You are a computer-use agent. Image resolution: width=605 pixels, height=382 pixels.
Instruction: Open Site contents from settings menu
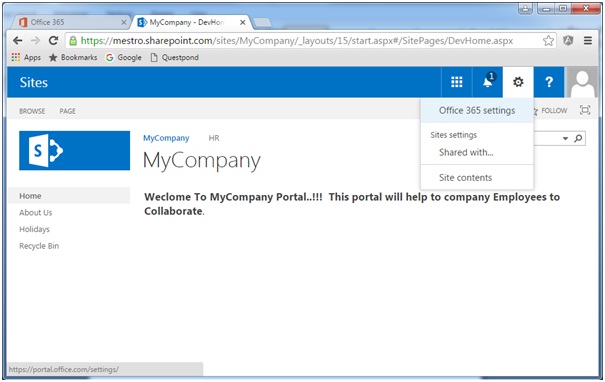coord(465,177)
